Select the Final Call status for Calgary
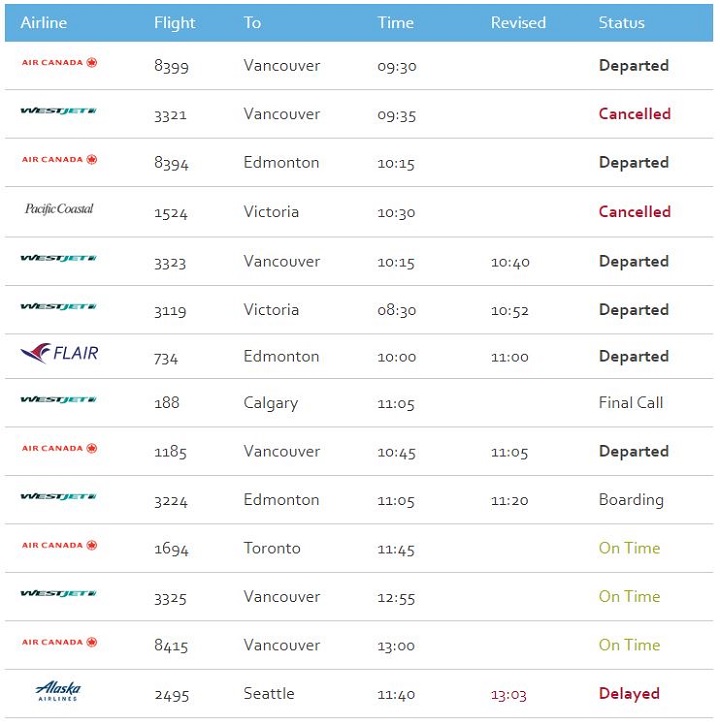The height and width of the screenshot is (725, 720). 630,403
